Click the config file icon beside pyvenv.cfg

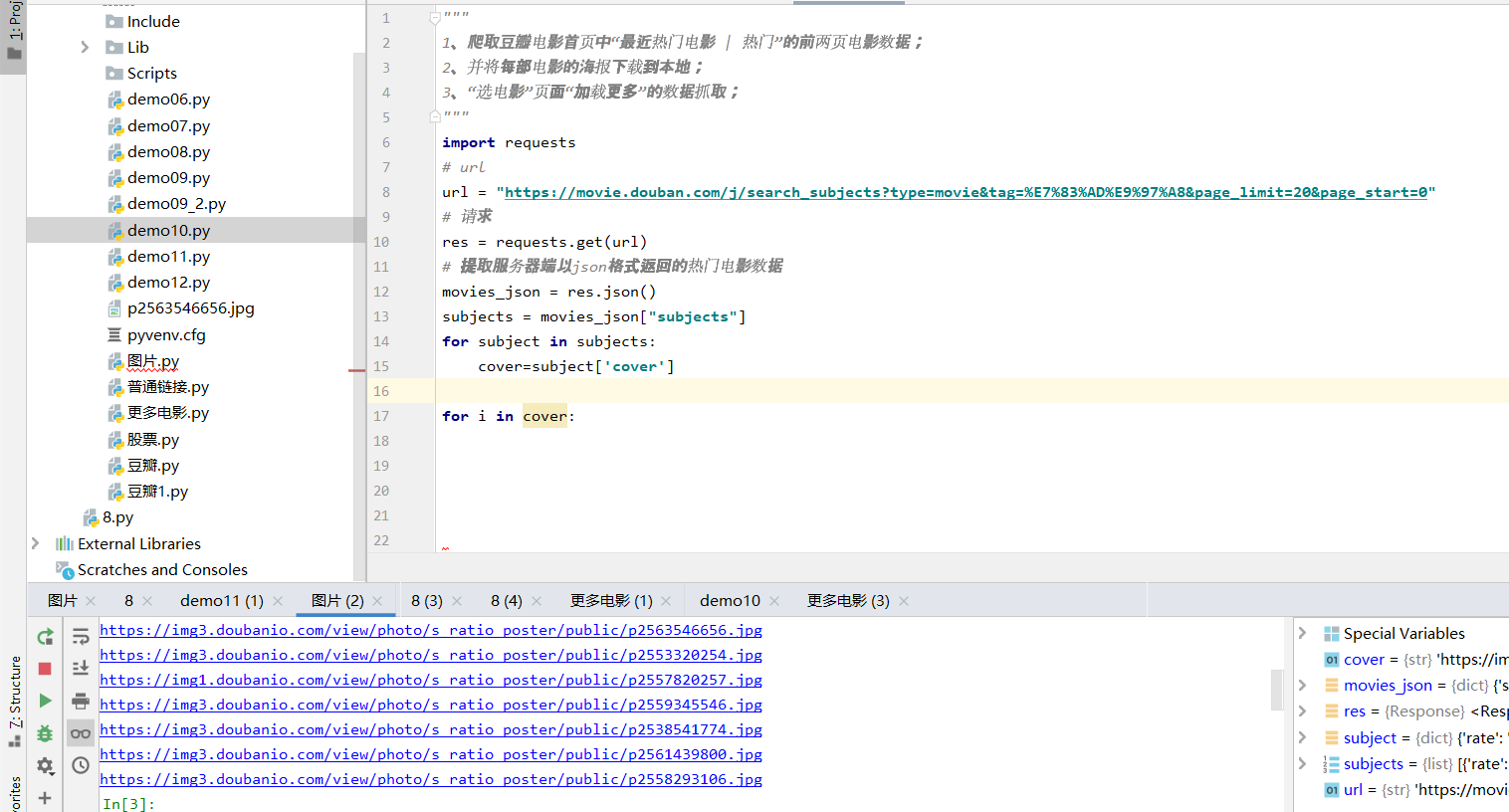(x=114, y=335)
